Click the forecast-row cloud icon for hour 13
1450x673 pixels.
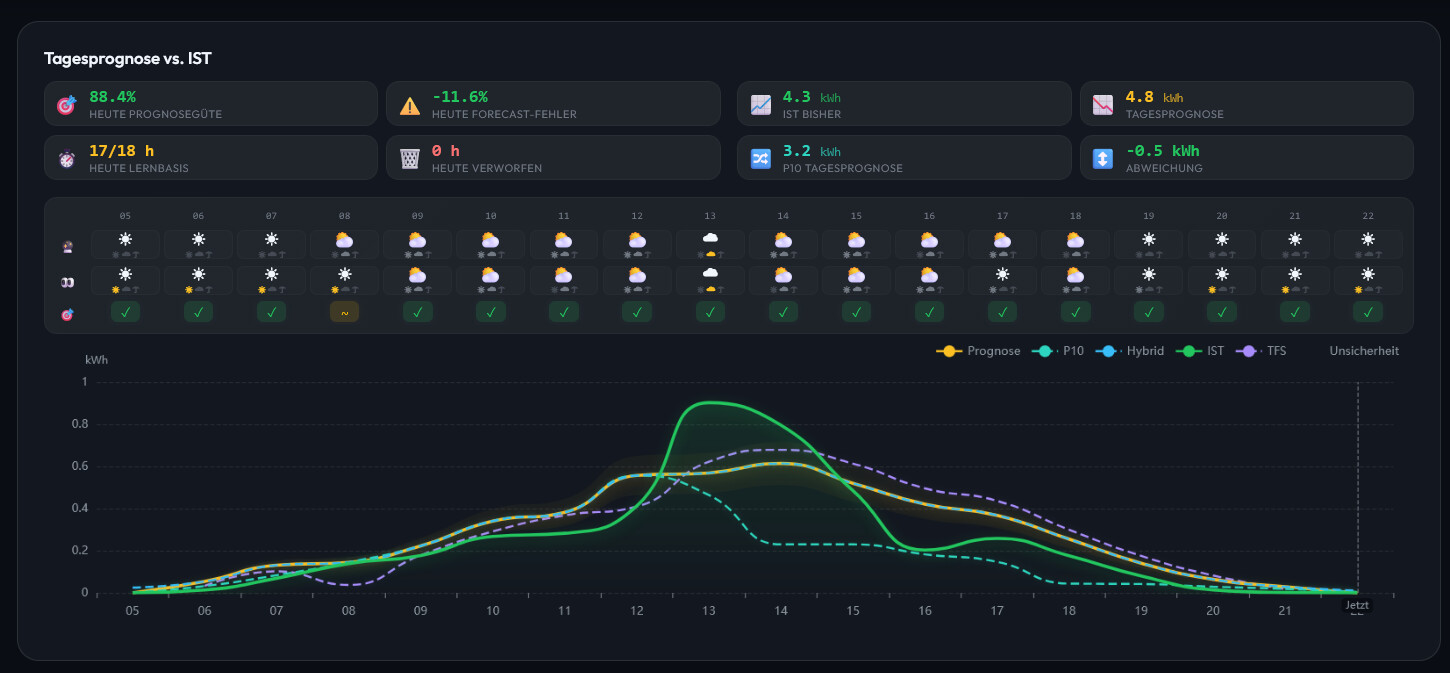coord(710,238)
